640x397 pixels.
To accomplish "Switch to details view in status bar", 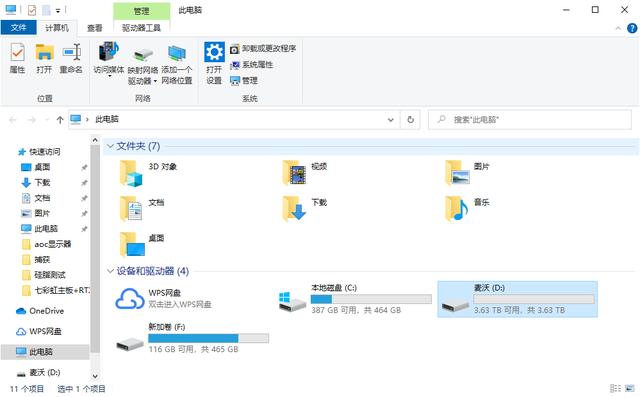I will (615, 388).
